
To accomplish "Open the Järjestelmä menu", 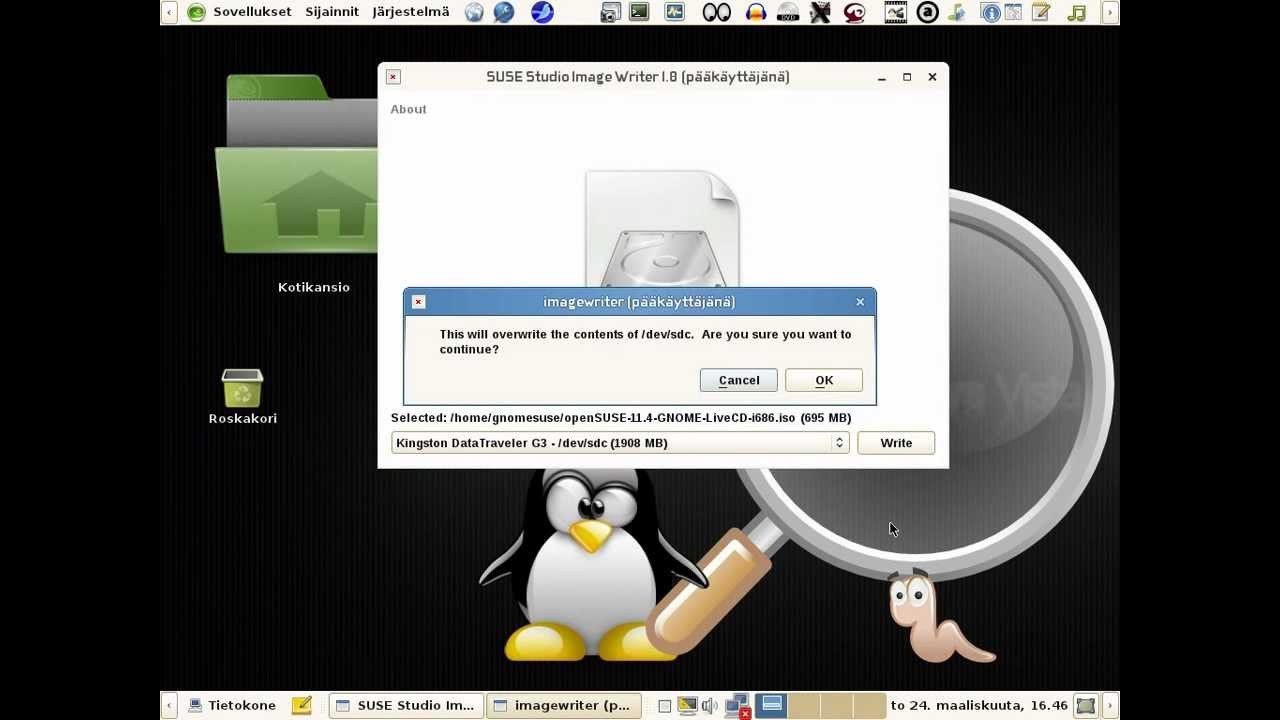I will pyautogui.click(x=410, y=12).
